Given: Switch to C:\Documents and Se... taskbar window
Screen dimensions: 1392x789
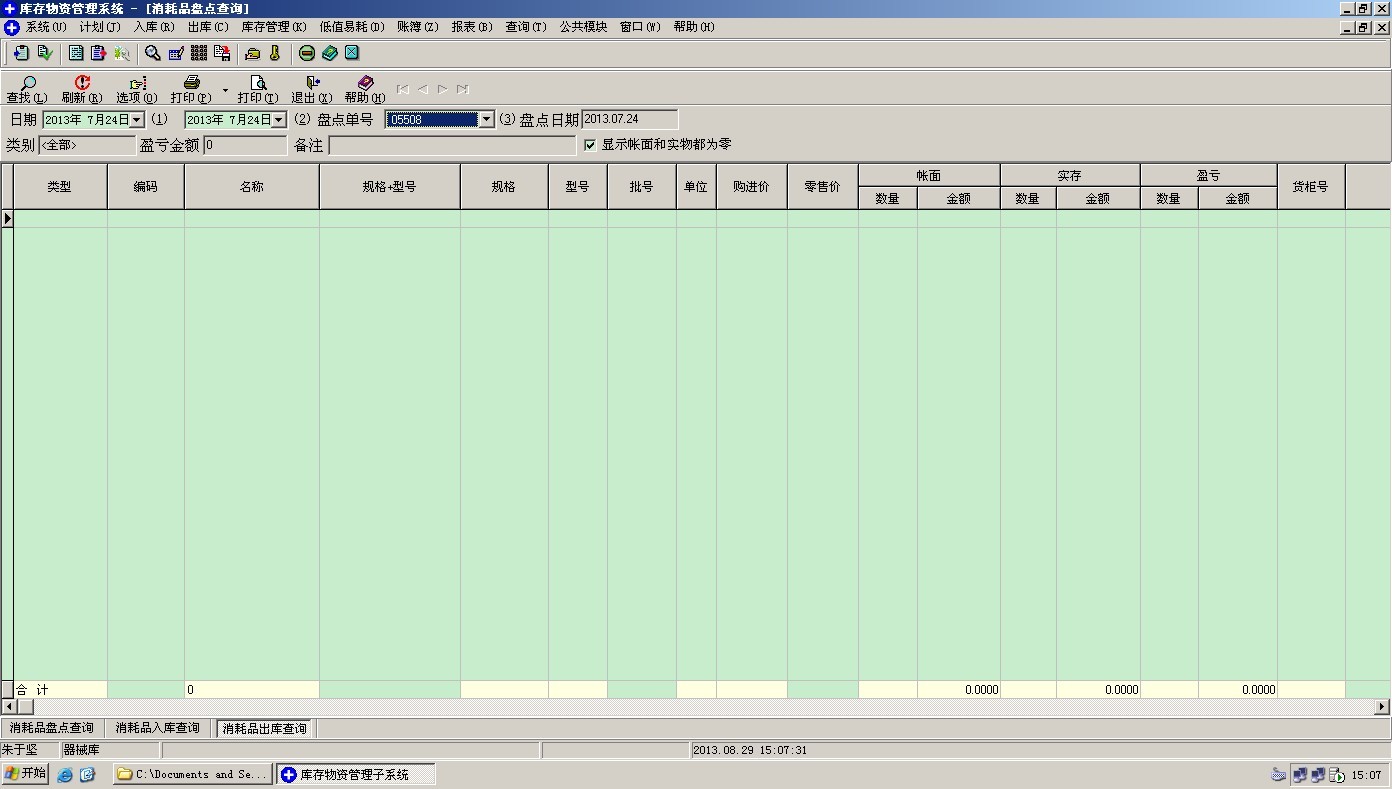Looking at the screenshot, I should (193, 775).
